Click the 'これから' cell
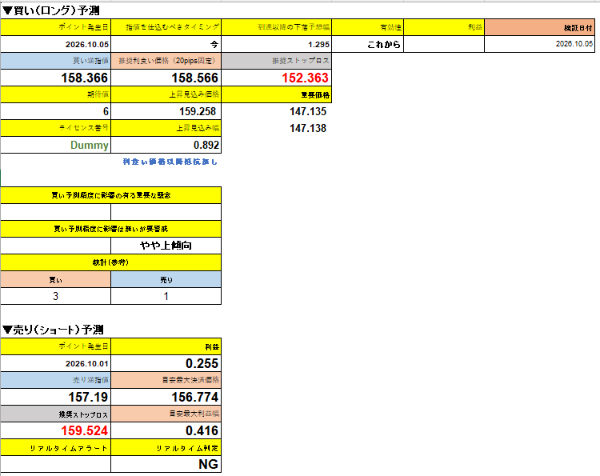600x476 pixels. click(367, 44)
